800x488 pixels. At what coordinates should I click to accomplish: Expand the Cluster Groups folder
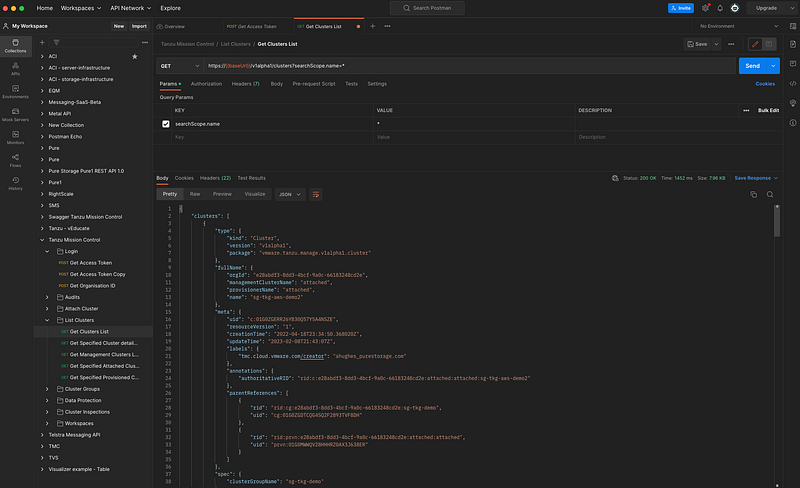click(x=47, y=389)
